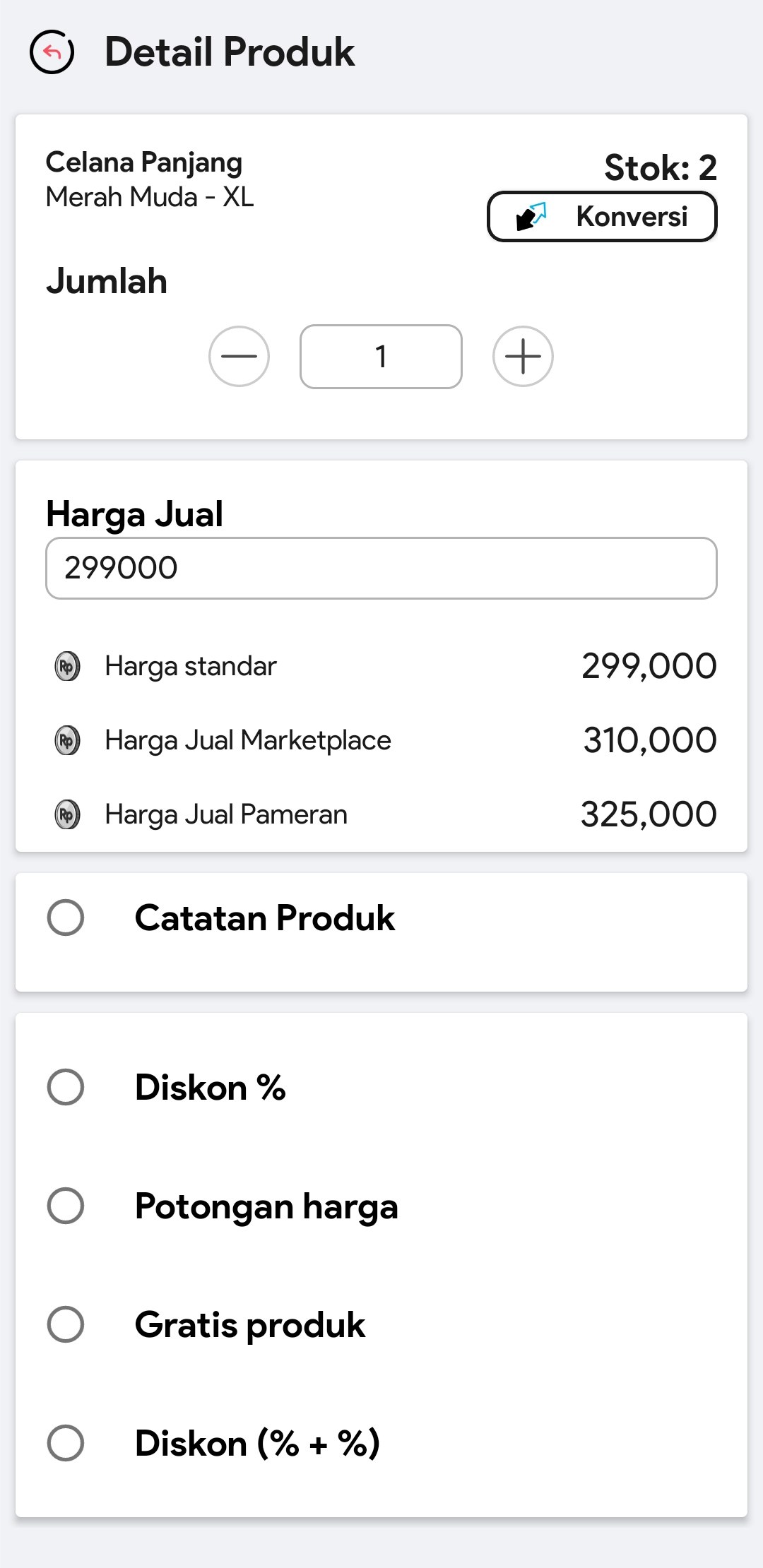Image resolution: width=763 pixels, height=1568 pixels.
Task: Choose the Gratis produk option
Action: pos(66,1324)
